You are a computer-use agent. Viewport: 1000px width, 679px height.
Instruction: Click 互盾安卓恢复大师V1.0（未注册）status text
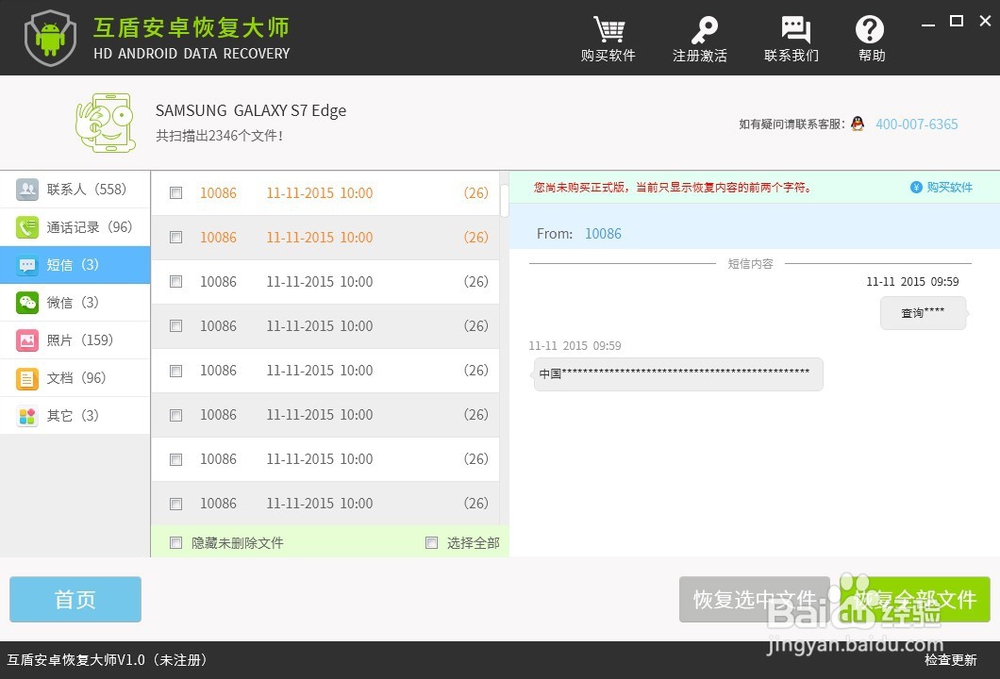coord(107,660)
